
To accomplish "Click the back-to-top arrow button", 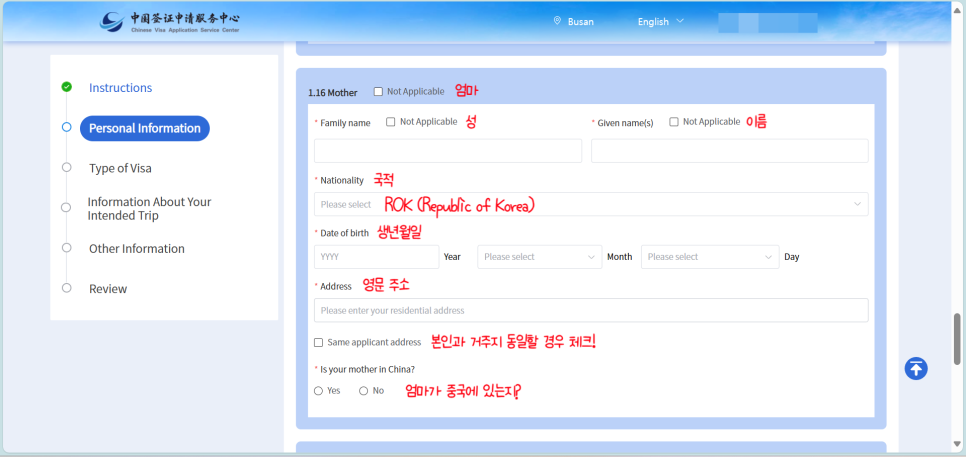I will point(916,368).
